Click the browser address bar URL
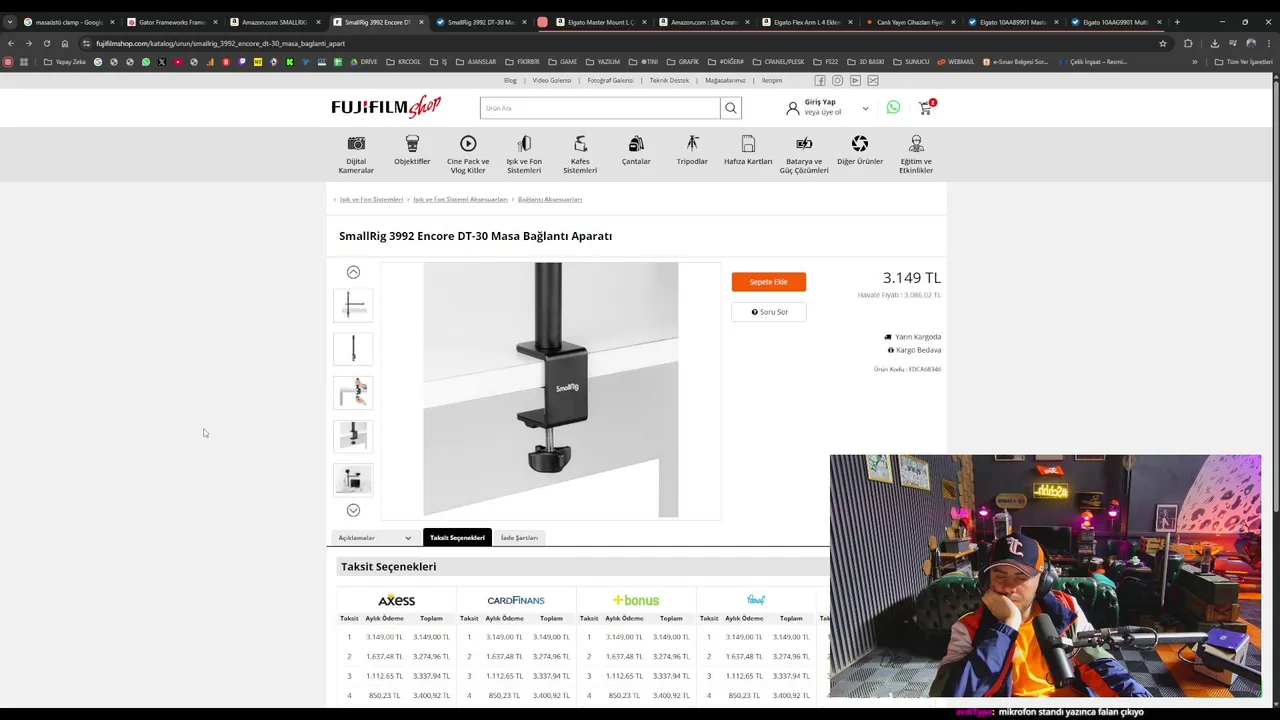1280x720 pixels. 220,43
